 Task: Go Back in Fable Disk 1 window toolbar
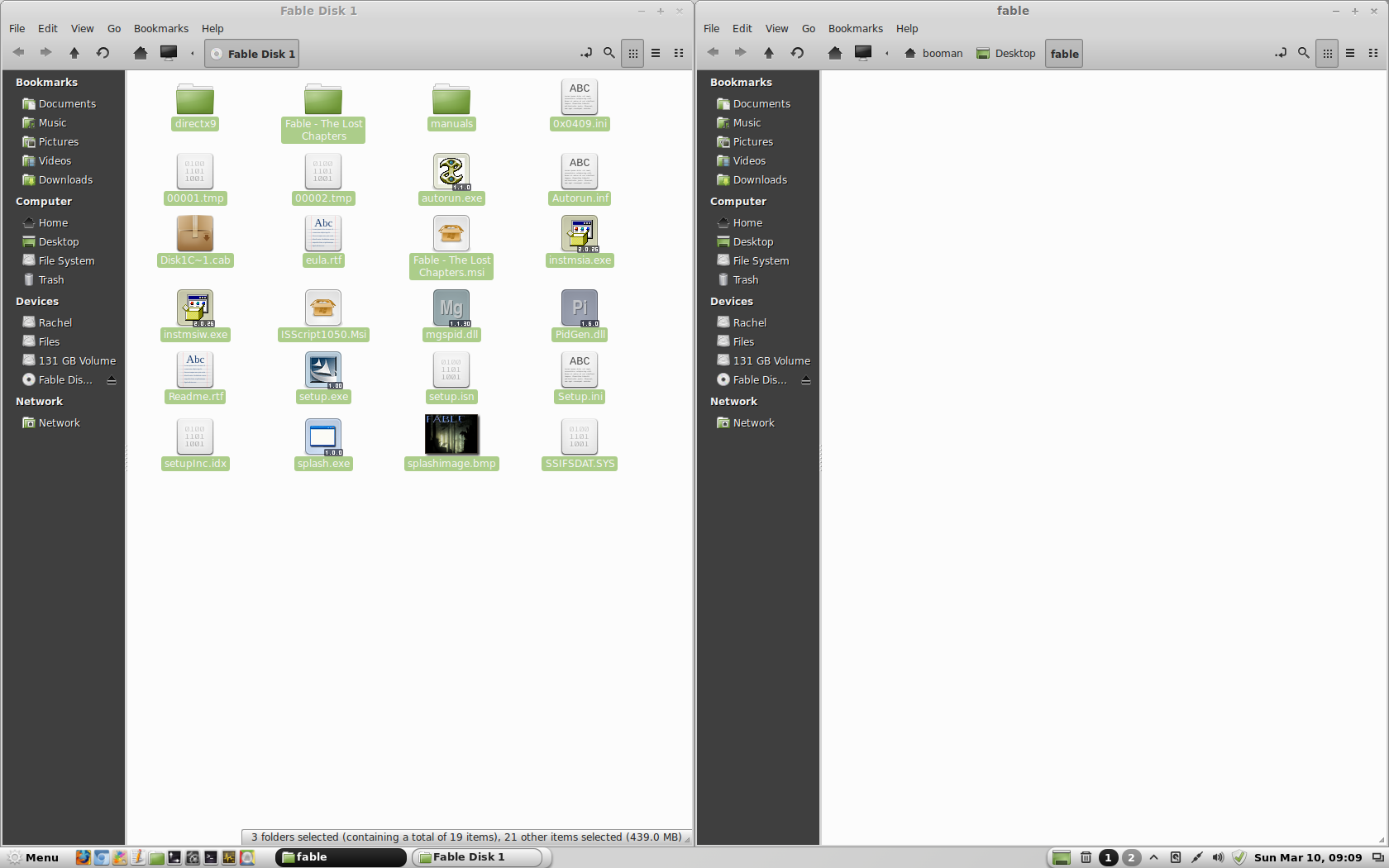[x=18, y=53]
